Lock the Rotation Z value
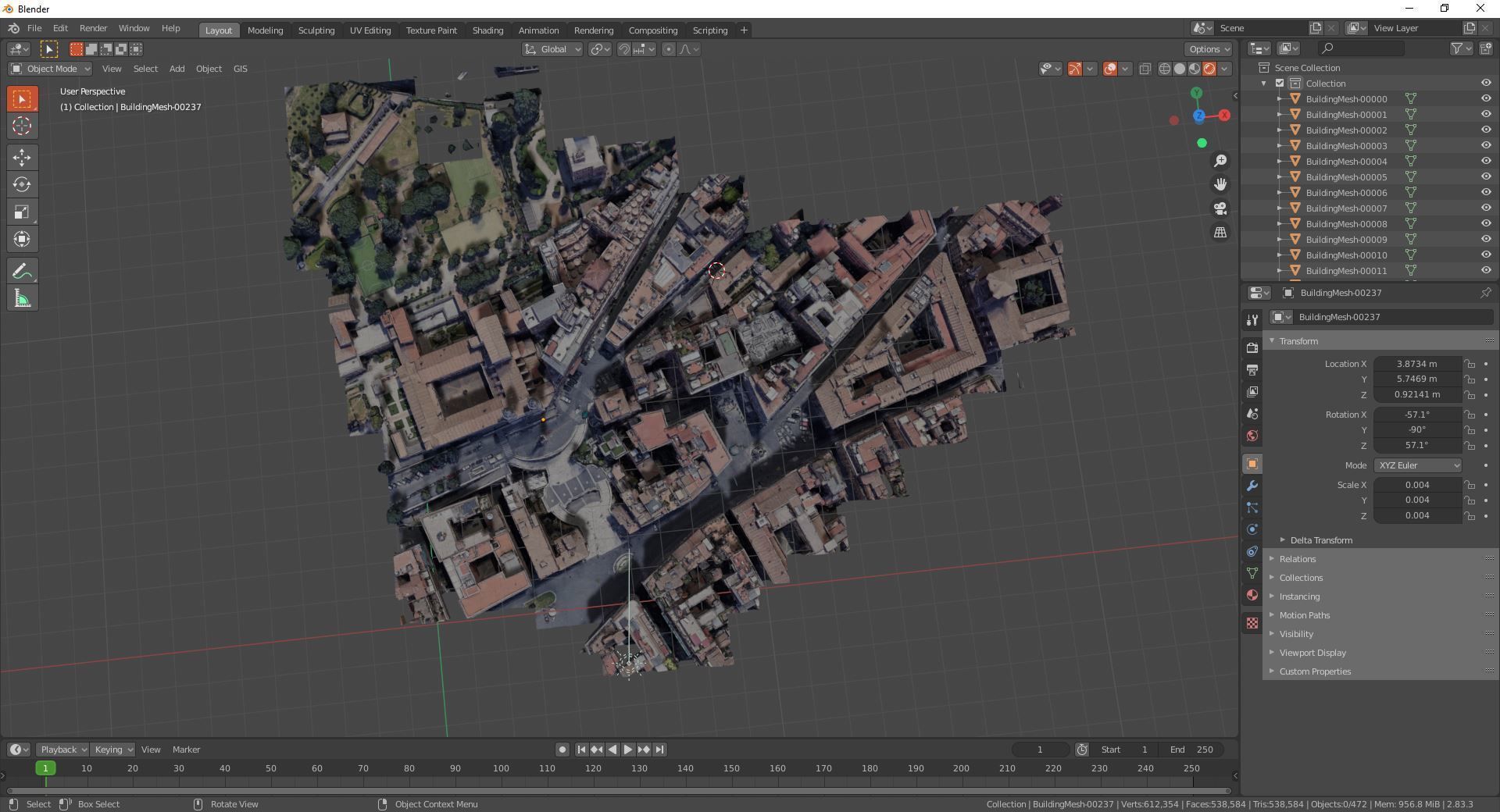Viewport: 1500px width, 812px height. click(x=1470, y=445)
